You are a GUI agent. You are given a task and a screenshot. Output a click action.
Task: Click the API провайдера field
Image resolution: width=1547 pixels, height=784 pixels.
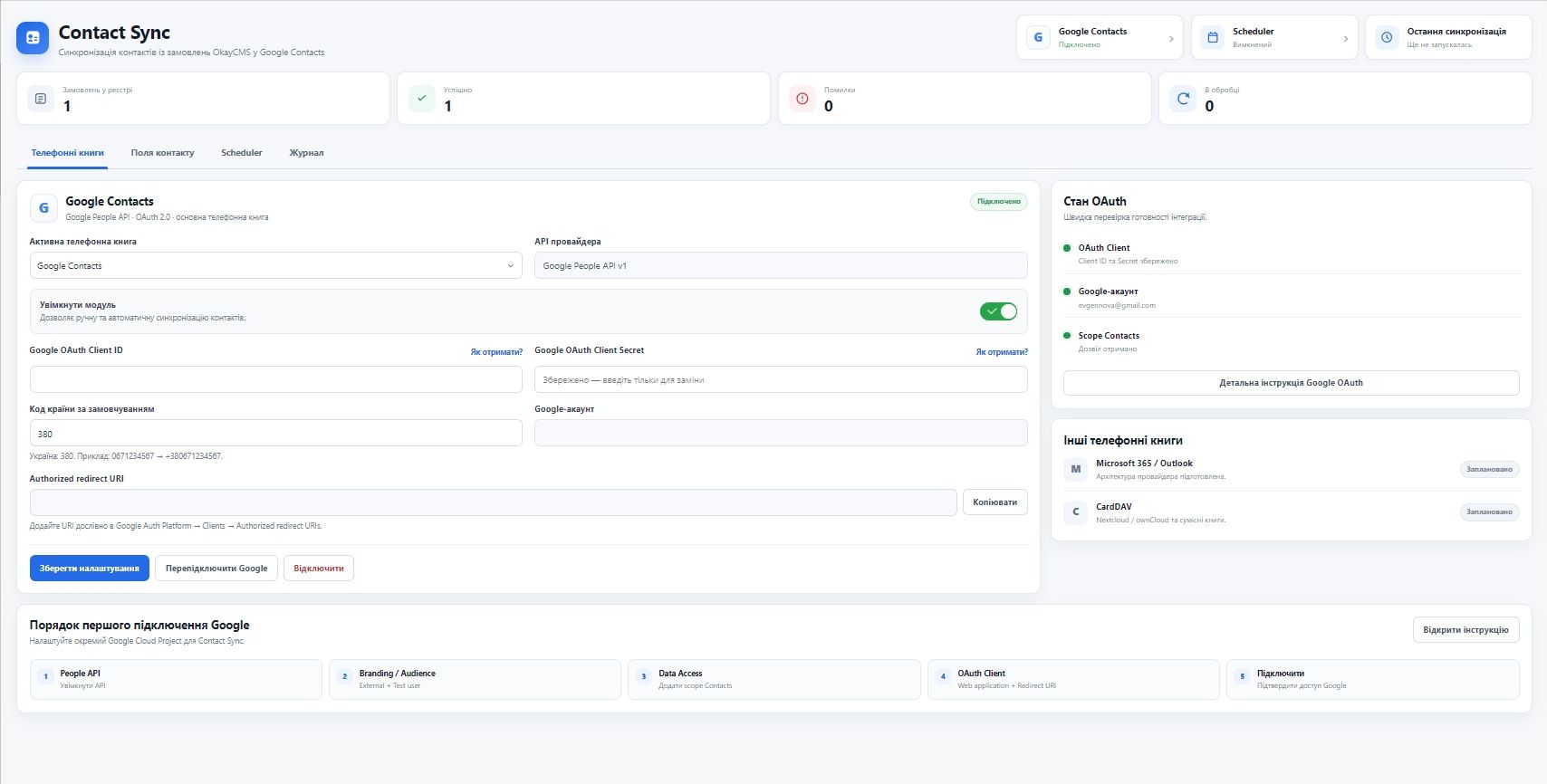coord(781,265)
